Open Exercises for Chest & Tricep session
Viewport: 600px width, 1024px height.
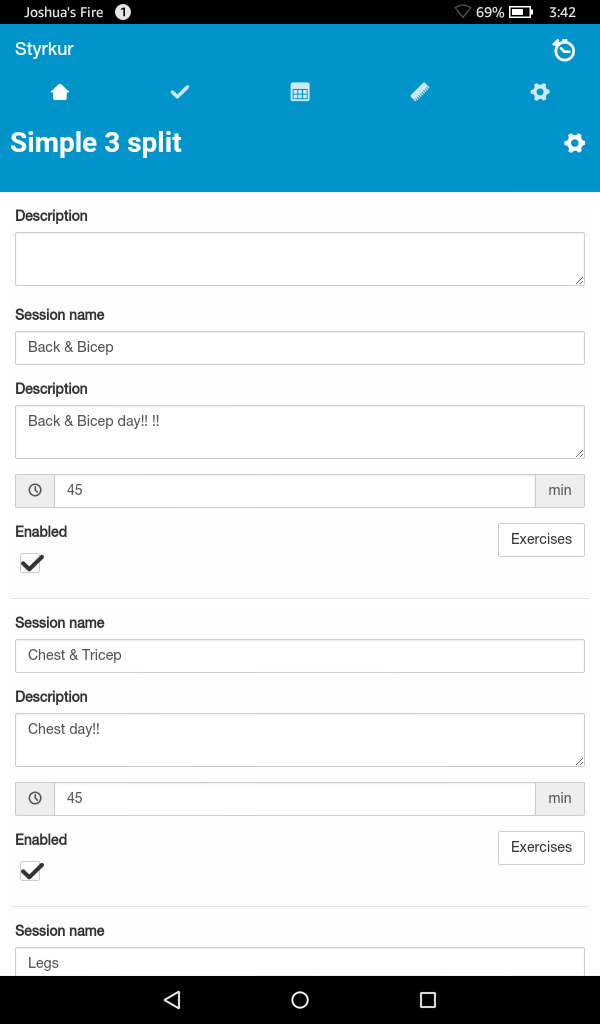(x=541, y=847)
